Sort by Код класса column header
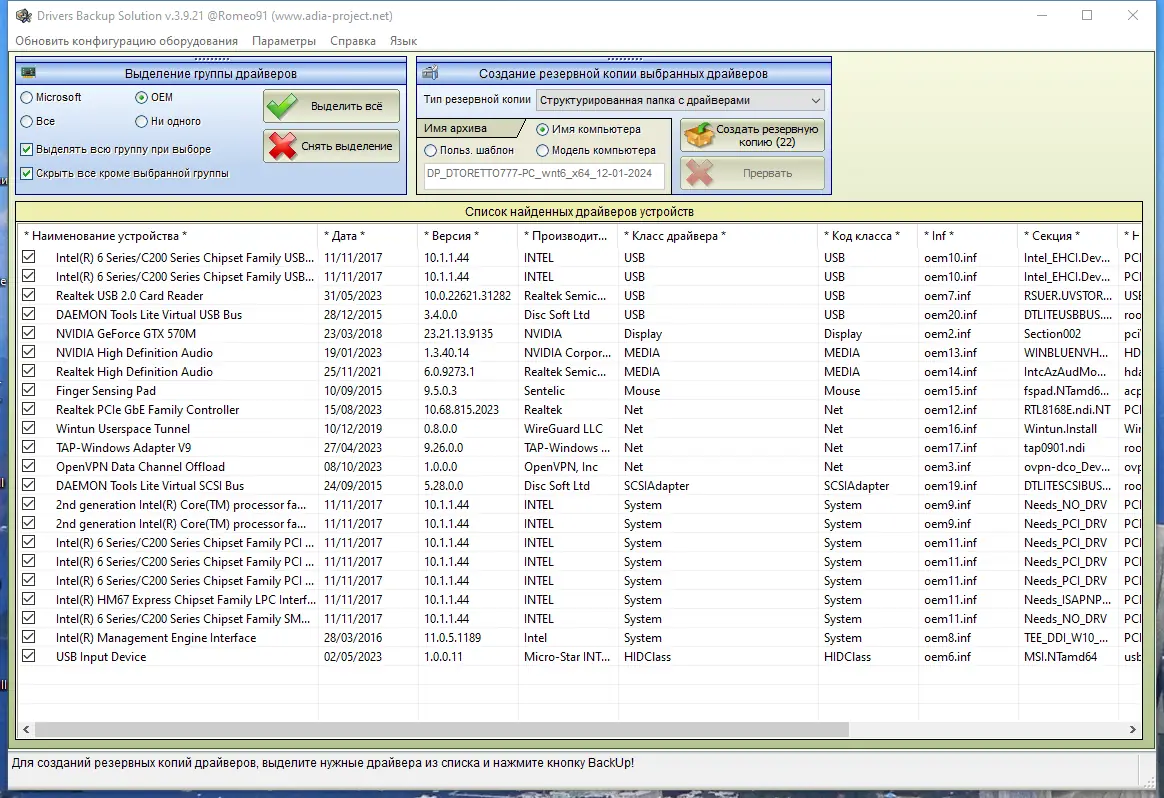The height and width of the screenshot is (798, 1164). click(868, 236)
